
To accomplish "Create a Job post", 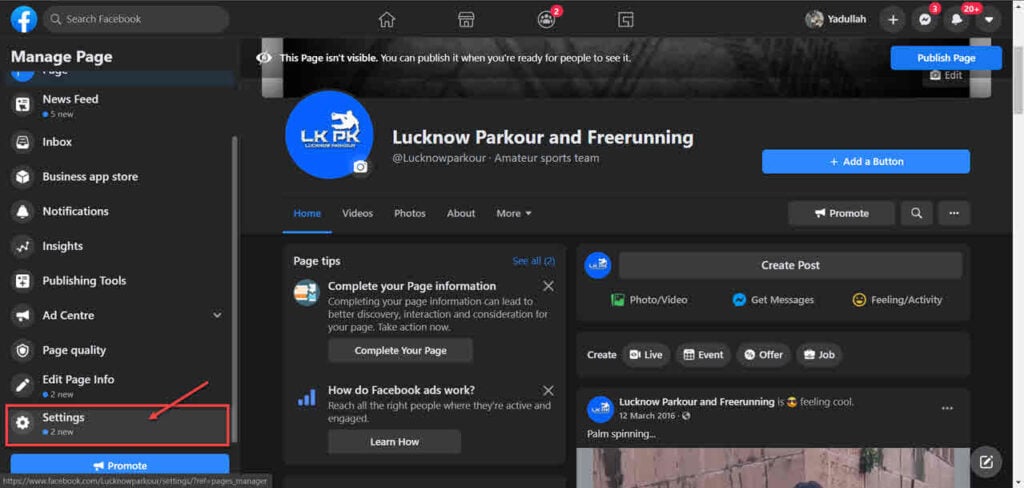I will (x=819, y=355).
